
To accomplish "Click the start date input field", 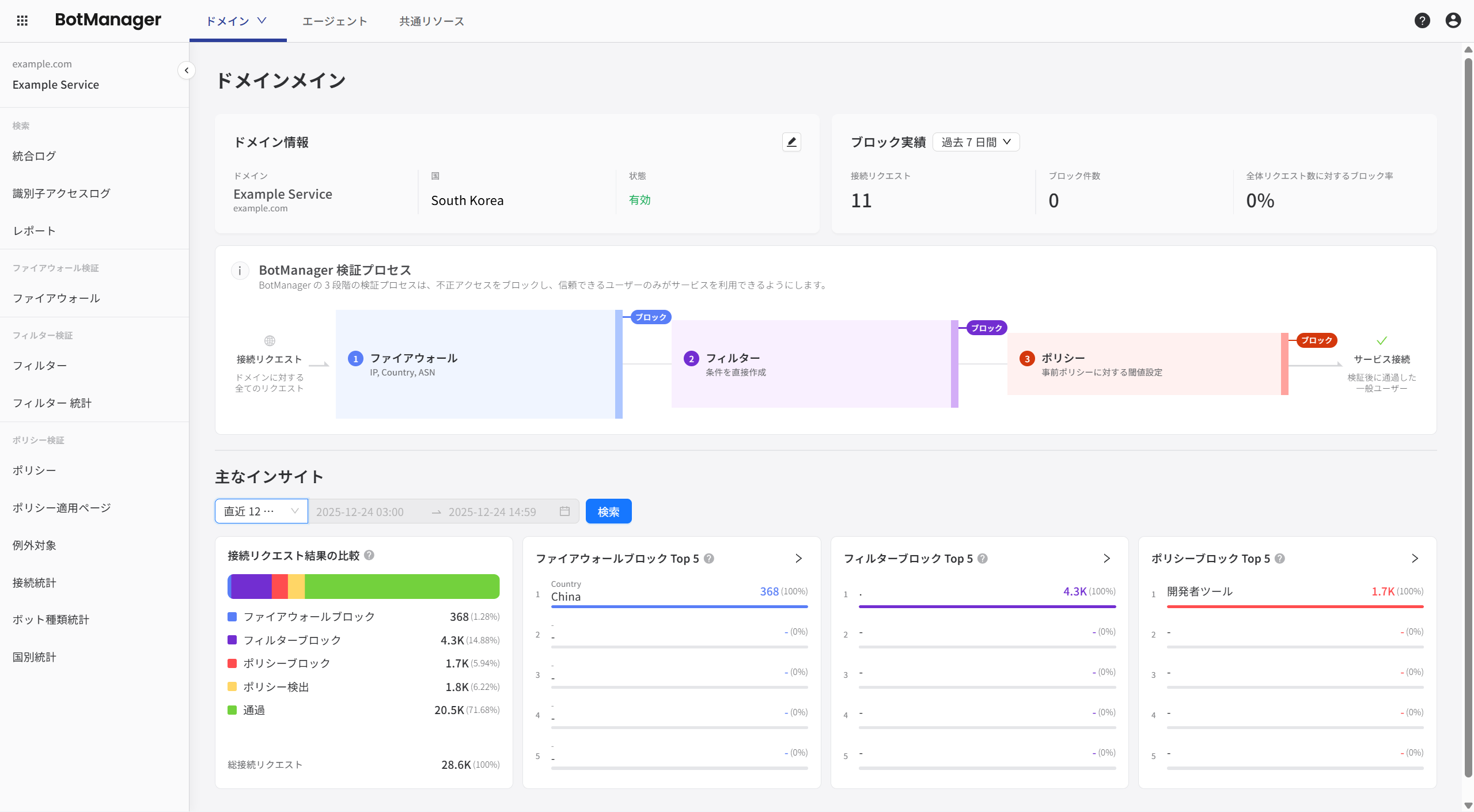I will click(x=360, y=512).
